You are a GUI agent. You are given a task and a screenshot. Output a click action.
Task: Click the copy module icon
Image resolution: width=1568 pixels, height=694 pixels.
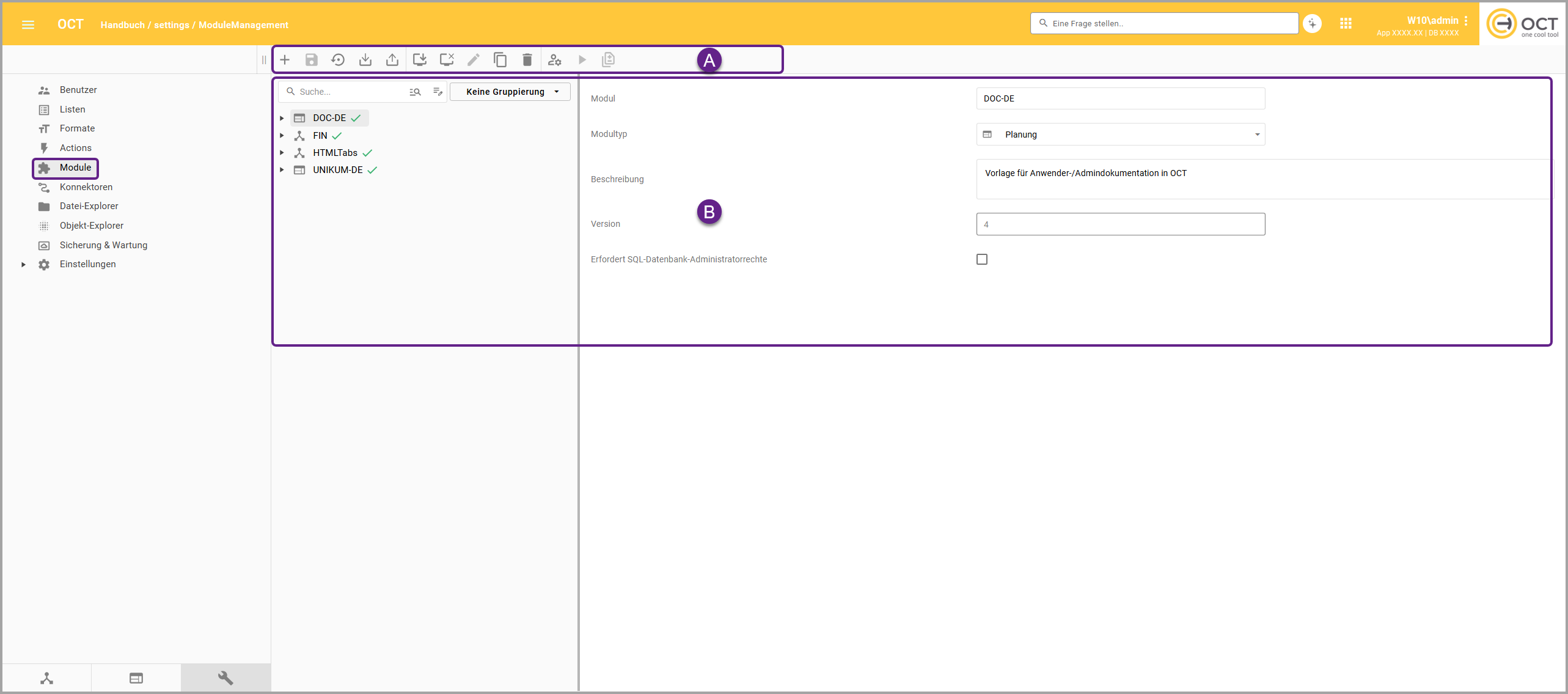[x=500, y=60]
